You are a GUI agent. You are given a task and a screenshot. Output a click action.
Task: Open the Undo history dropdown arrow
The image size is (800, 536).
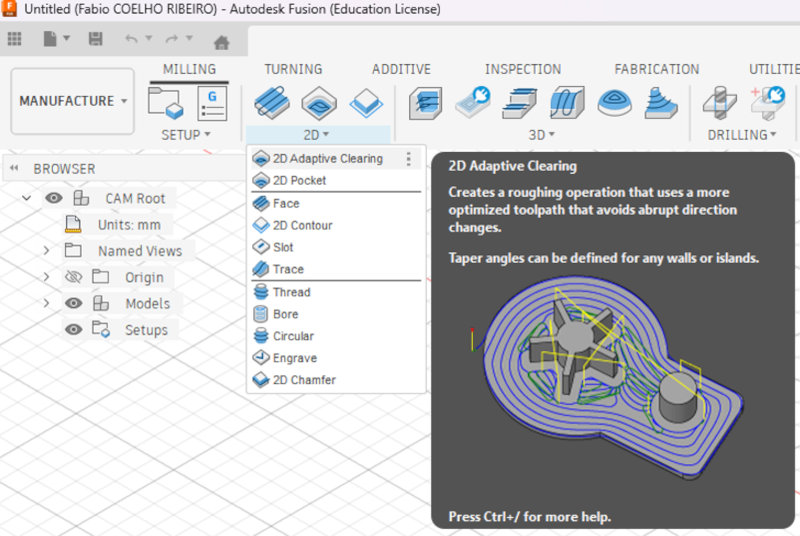(148, 38)
